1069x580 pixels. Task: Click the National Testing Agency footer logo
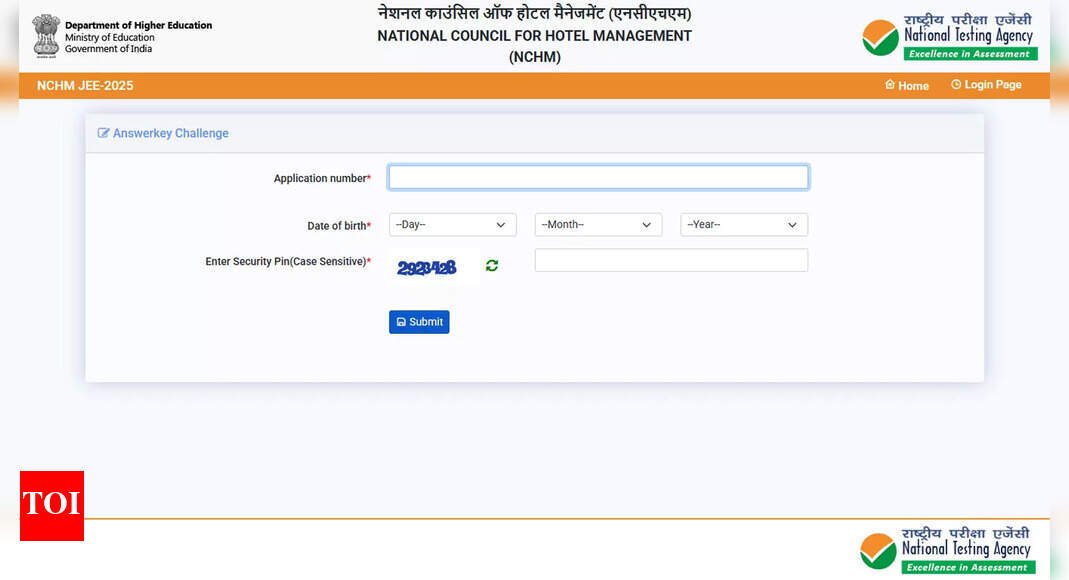click(946, 550)
